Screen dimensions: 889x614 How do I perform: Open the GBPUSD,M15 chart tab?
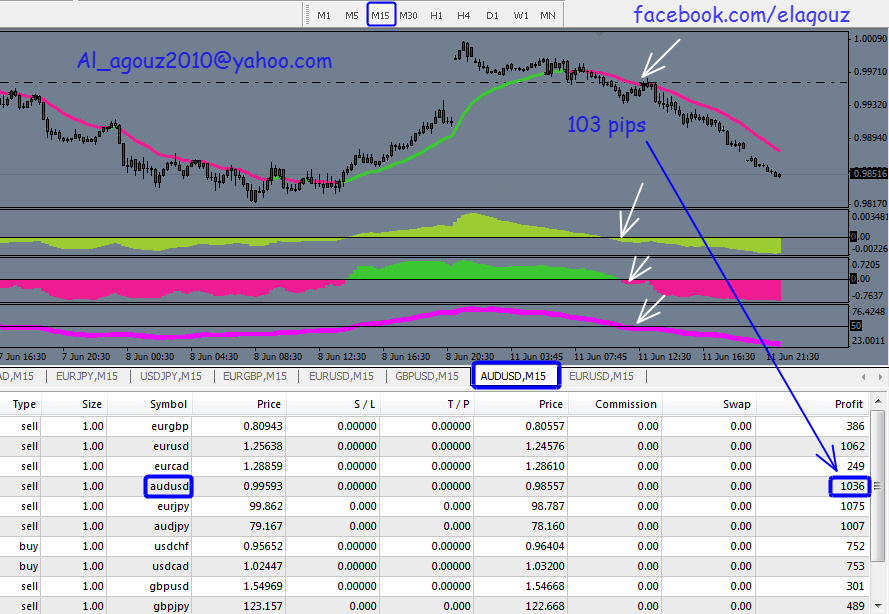tap(427, 376)
